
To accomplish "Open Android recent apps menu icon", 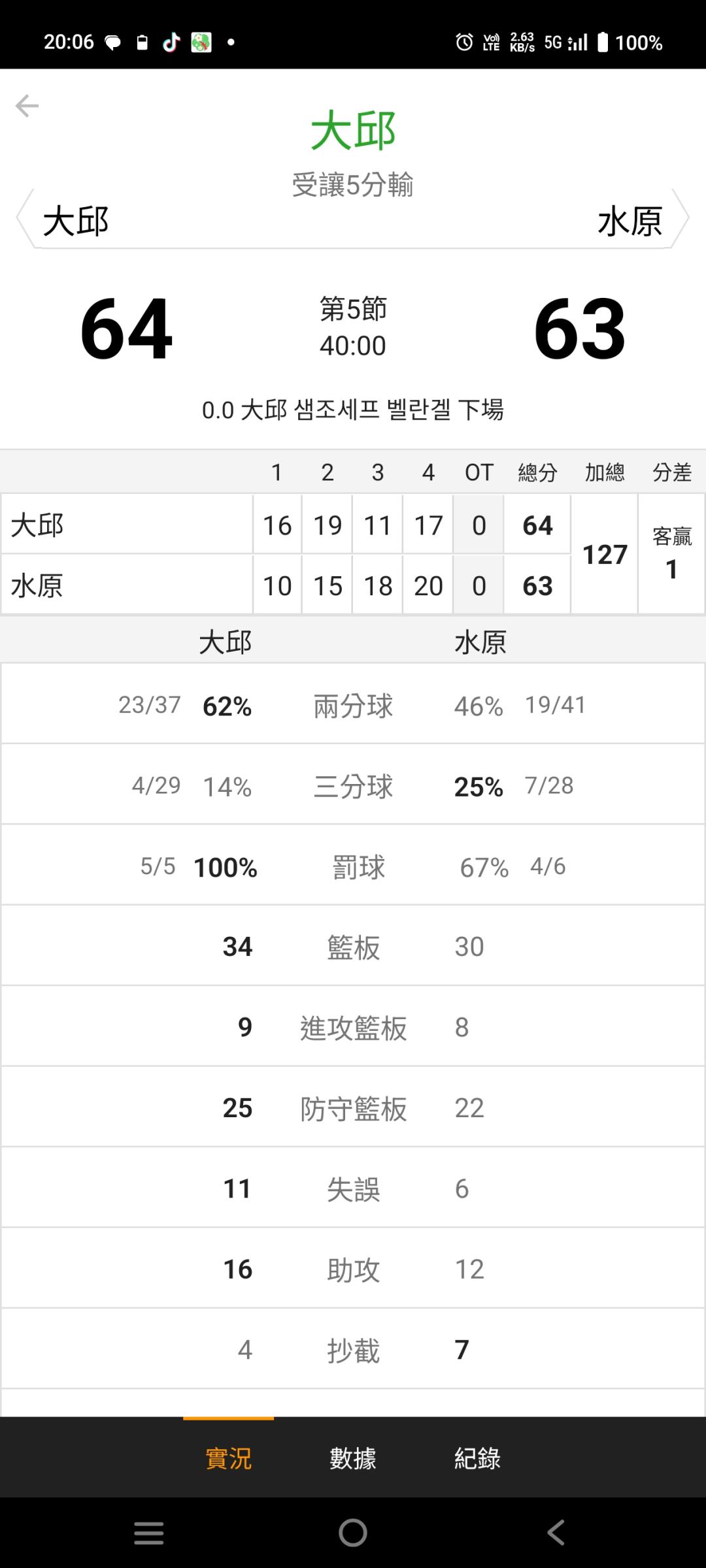I will 149,1533.
